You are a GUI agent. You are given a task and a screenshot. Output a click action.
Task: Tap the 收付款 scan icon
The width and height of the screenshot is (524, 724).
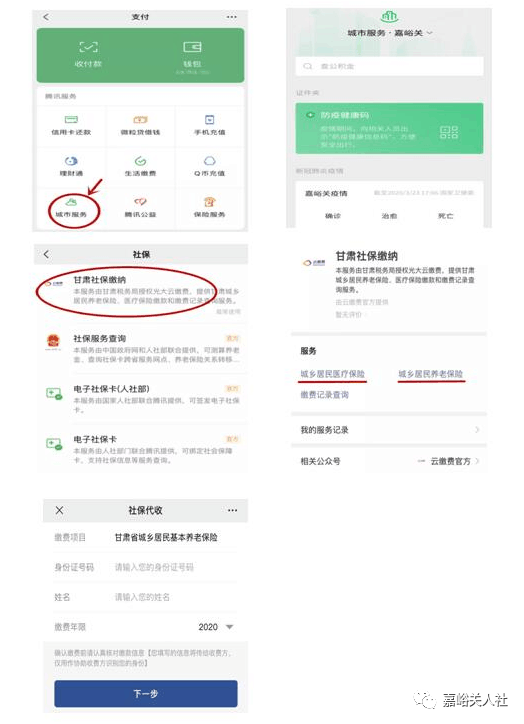pyautogui.click(x=89, y=47)
